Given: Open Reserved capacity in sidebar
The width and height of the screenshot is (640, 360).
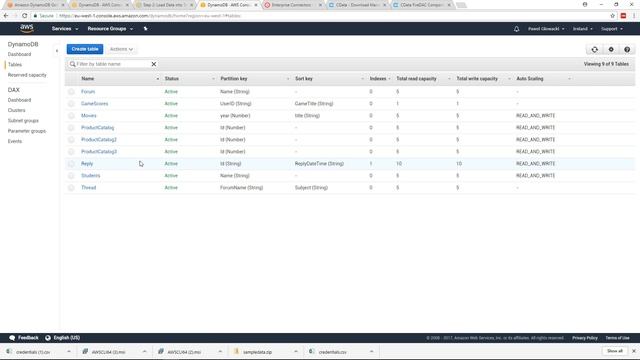Looking at the screenshot, I should [x=27, y=75].
